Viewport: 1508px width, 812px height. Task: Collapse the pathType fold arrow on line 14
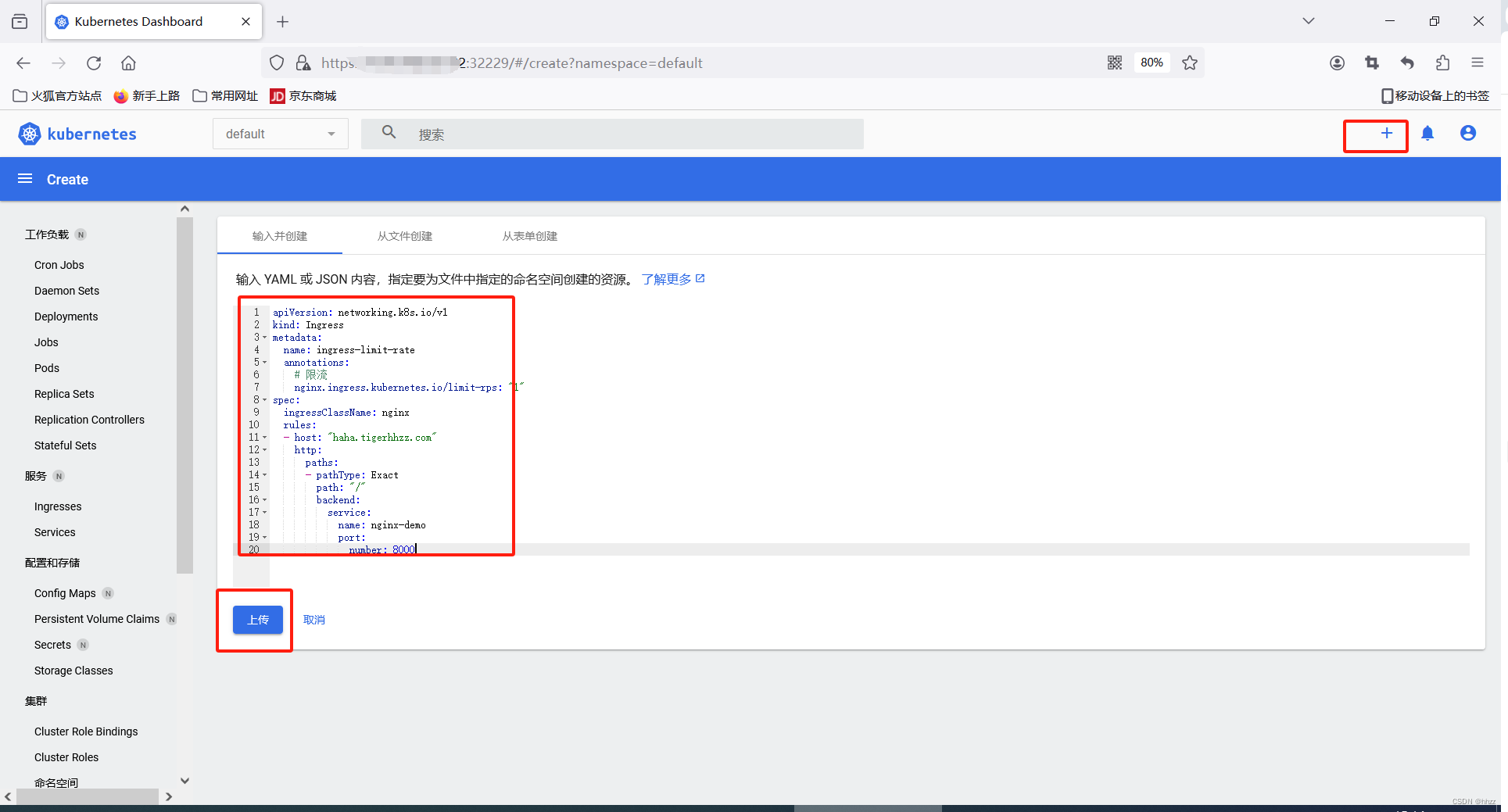click(x=265, y=475)
